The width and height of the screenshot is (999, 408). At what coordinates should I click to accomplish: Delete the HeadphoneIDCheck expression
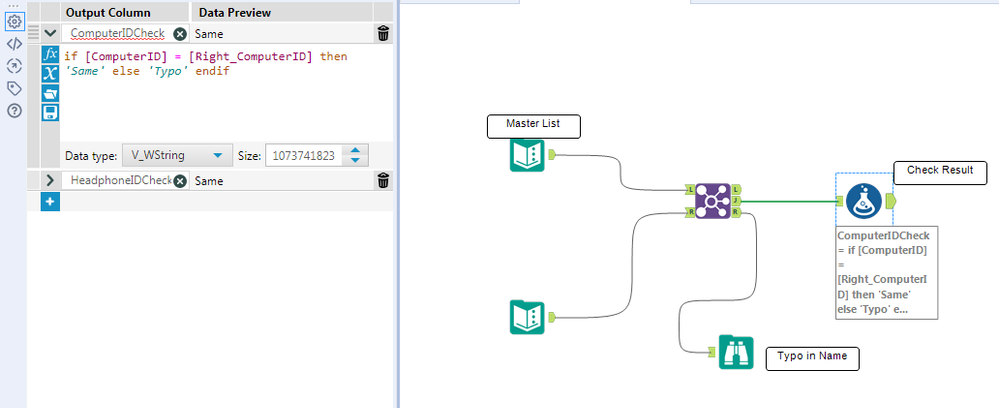pos(383,181)
